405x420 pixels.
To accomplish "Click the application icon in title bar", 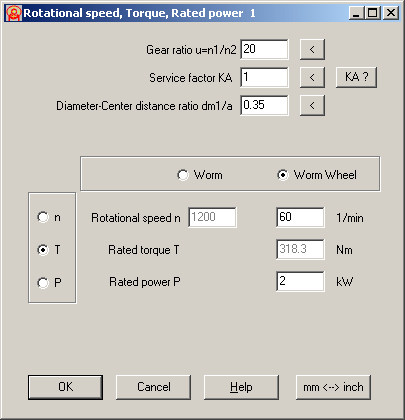I will point(14,13).
